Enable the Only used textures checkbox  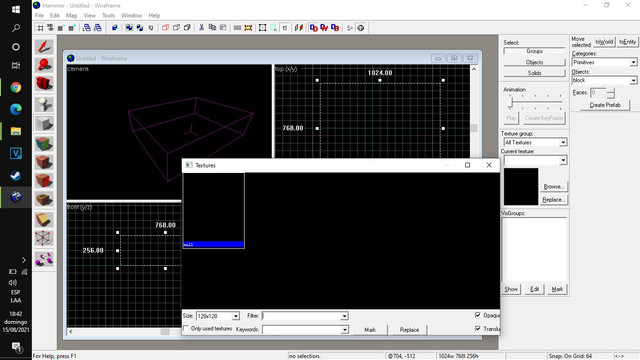click(186, 328)
